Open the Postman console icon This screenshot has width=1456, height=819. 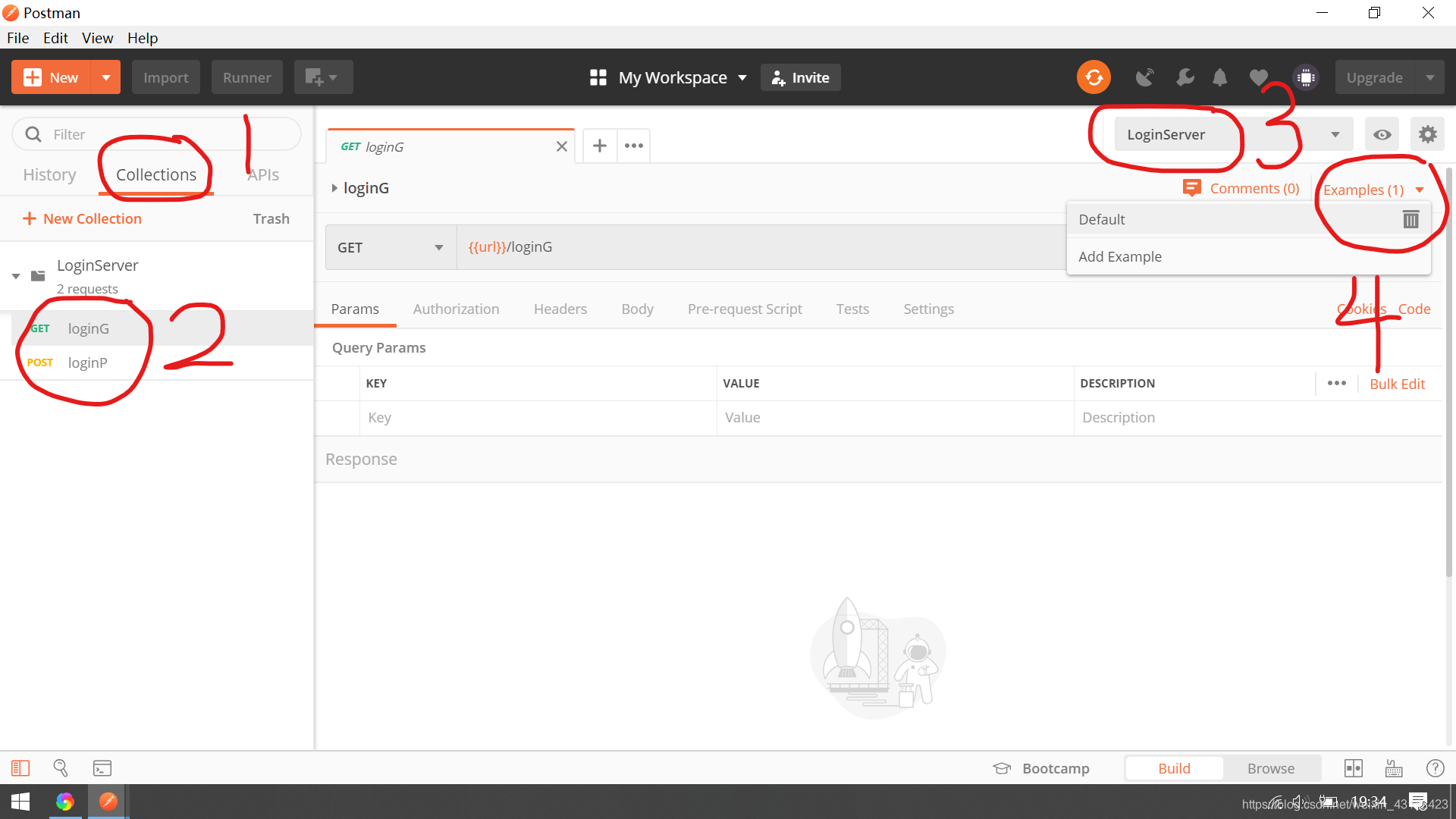click(x=102, y=768)
